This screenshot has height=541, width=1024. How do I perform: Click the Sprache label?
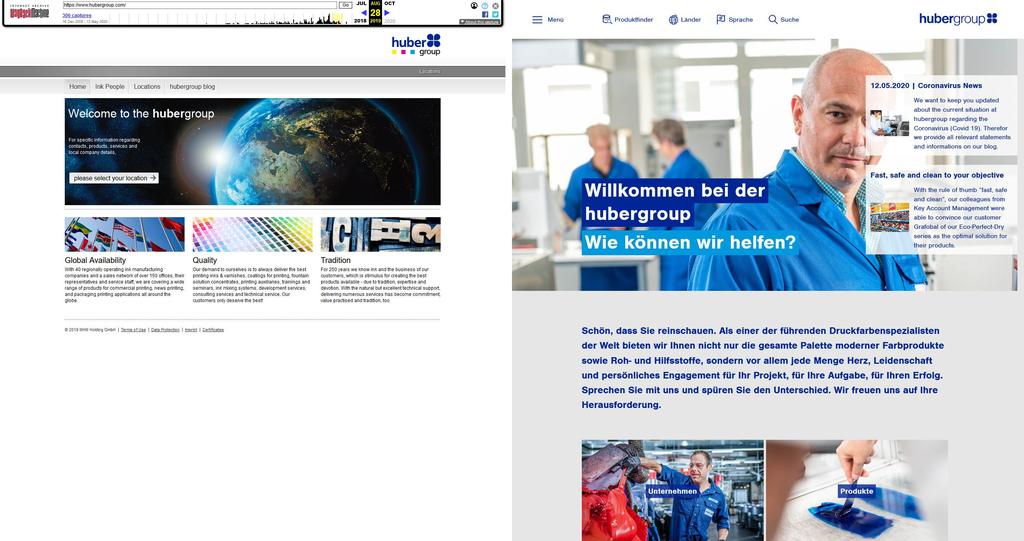(741, 20)
